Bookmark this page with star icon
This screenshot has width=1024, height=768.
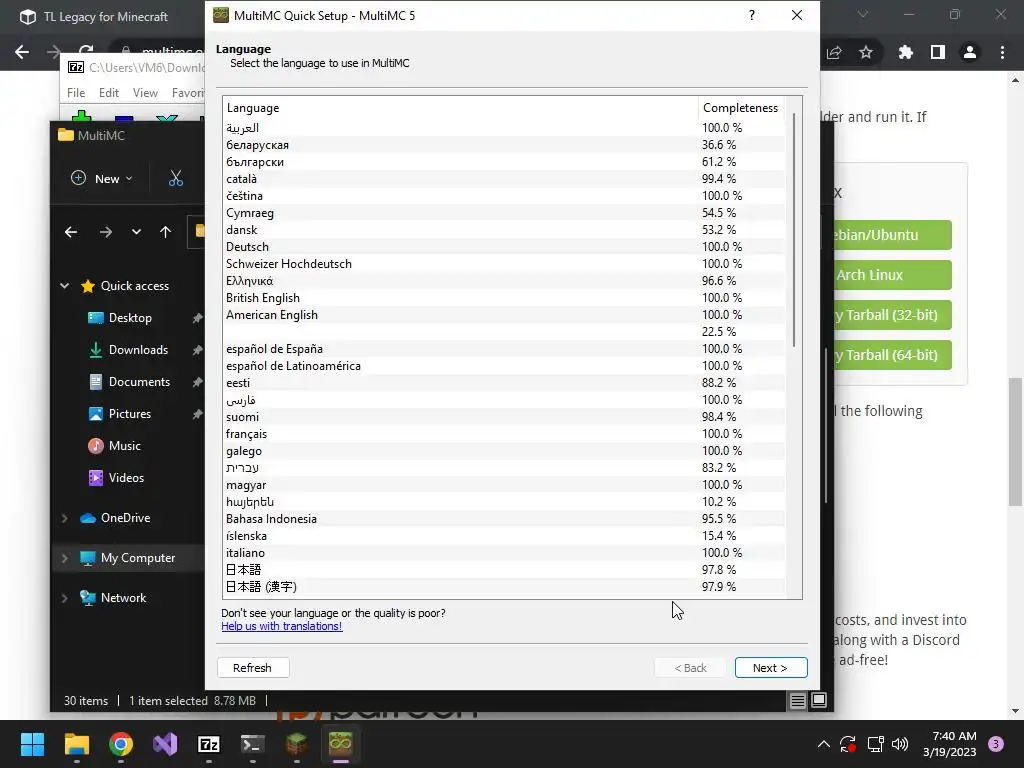pyautogui.click(x=866, y=52)
